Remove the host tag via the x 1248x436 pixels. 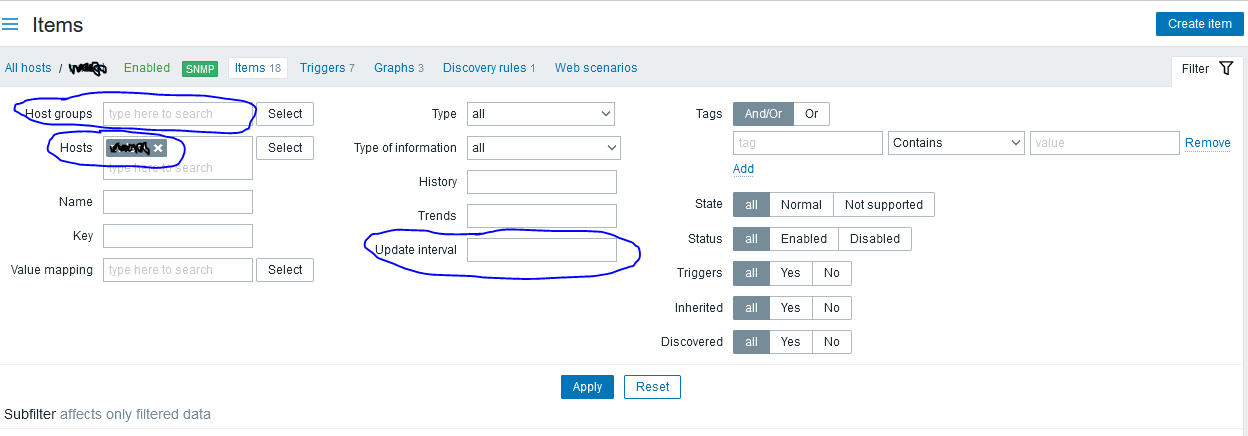point(158,148)
